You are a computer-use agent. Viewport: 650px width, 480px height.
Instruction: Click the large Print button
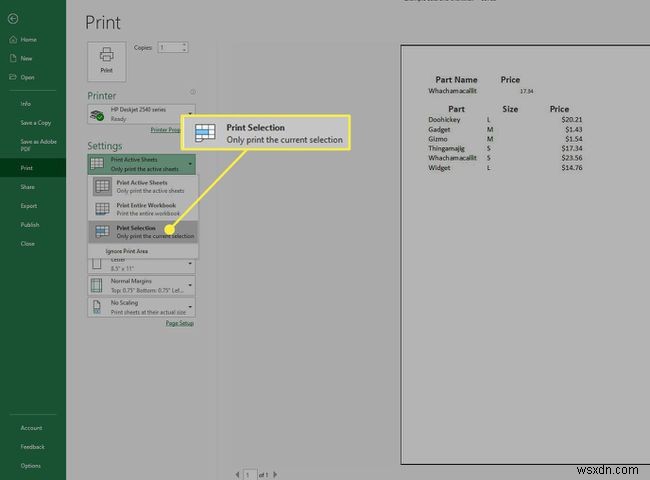coord(107,61)
